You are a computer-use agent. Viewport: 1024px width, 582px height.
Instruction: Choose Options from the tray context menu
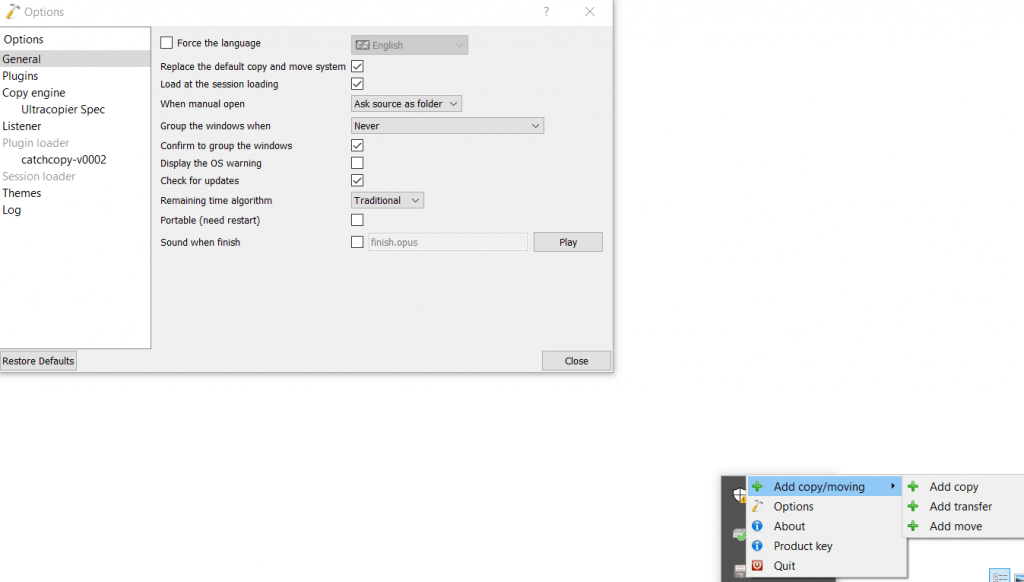pyautogui.click(x=793, y=506)
